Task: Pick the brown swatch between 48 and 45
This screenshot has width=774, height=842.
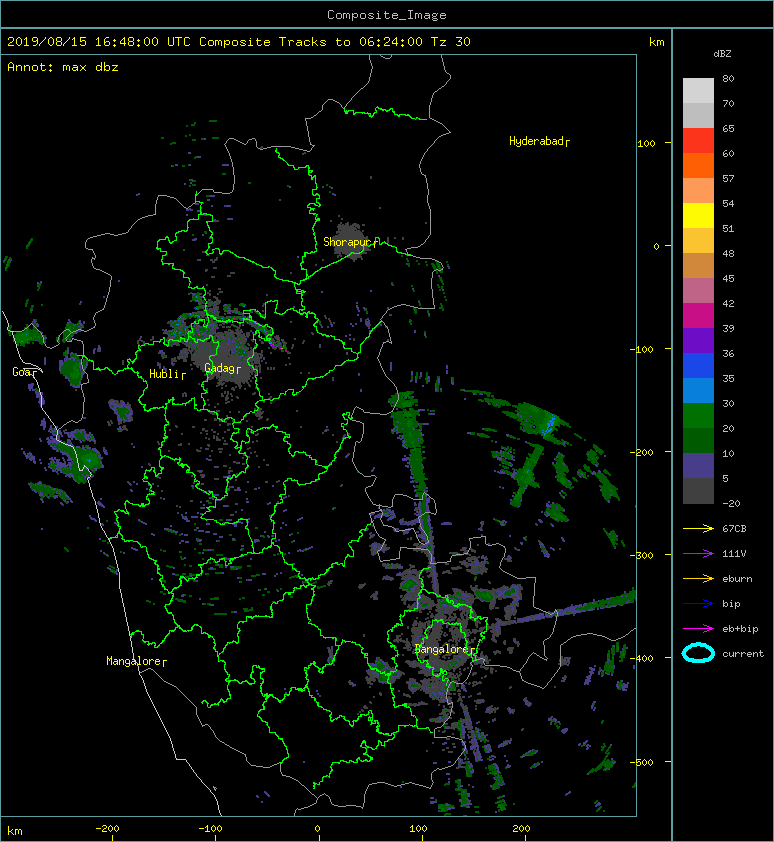Action: (x=698, y=265)
